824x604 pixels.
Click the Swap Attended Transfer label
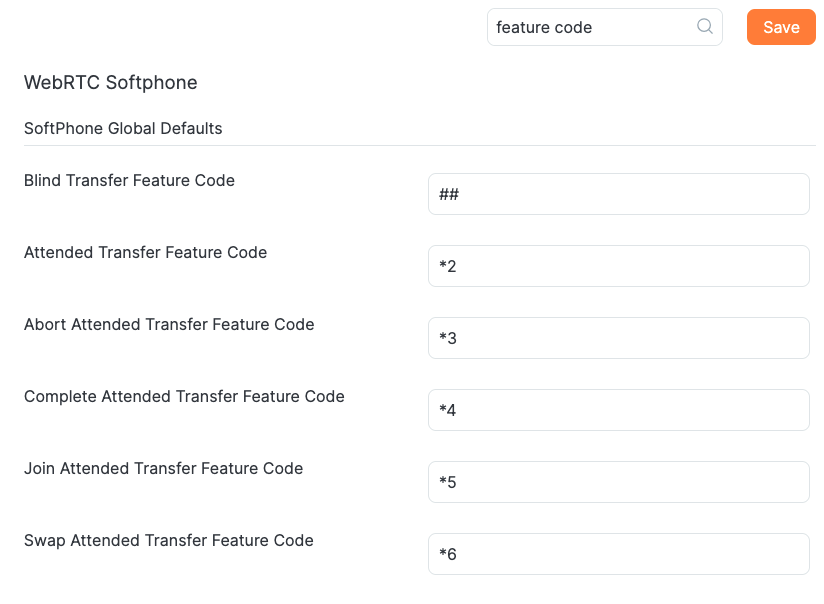click(x=168, y=540)
